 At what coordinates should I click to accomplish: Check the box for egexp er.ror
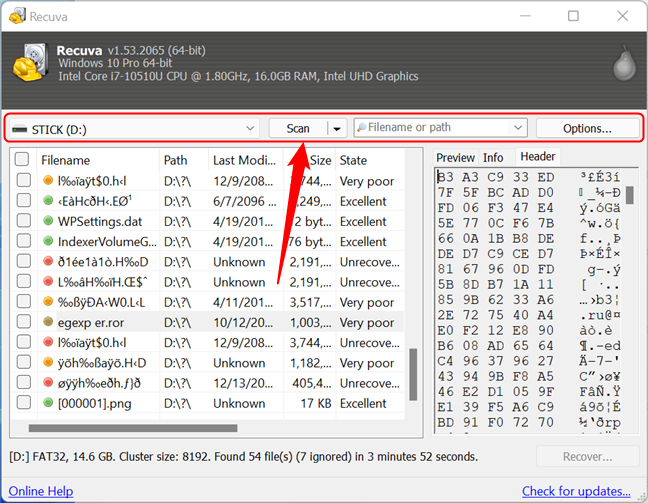[24, 322]
